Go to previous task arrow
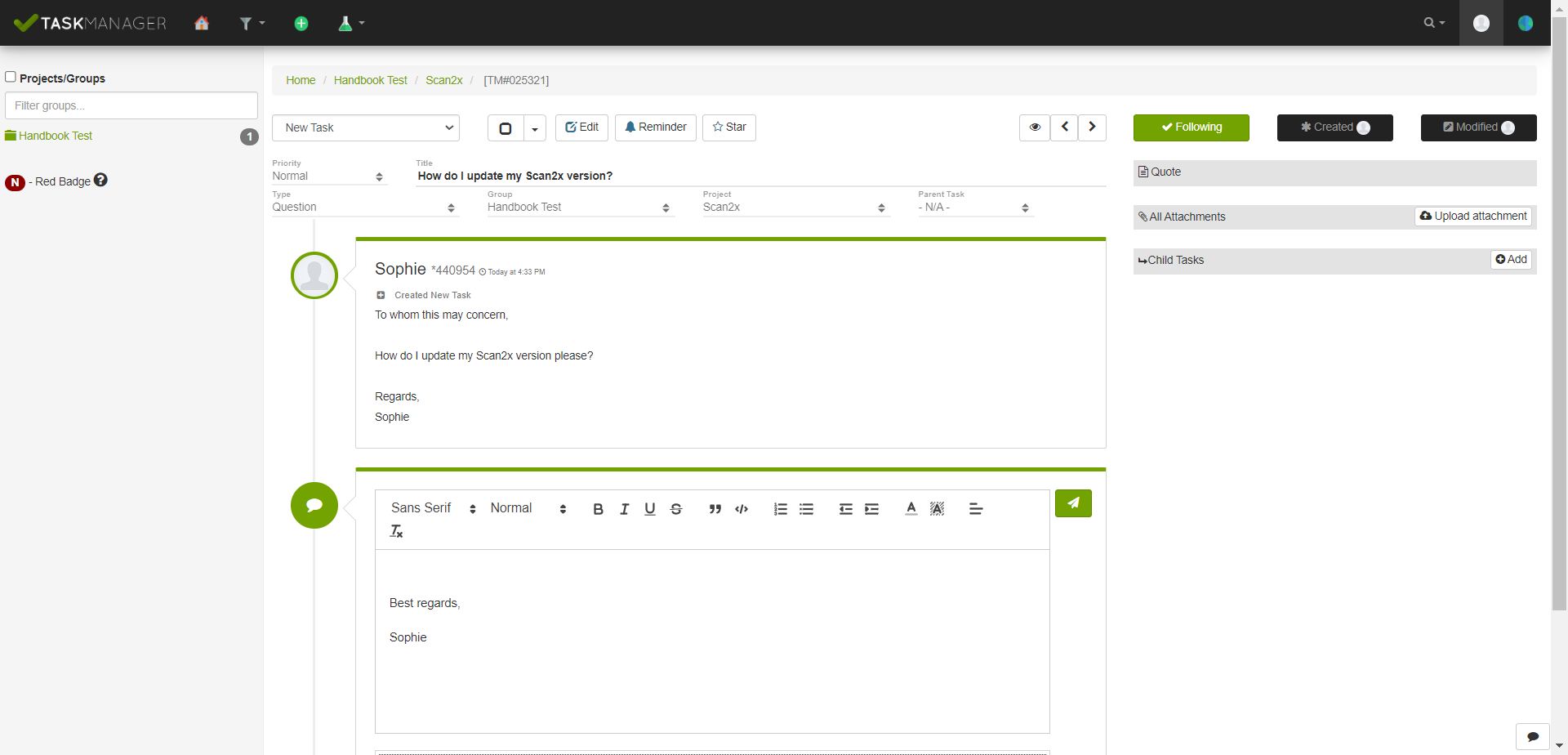The width and height of the screenshot is (1568, 755). click(1064, 127)
